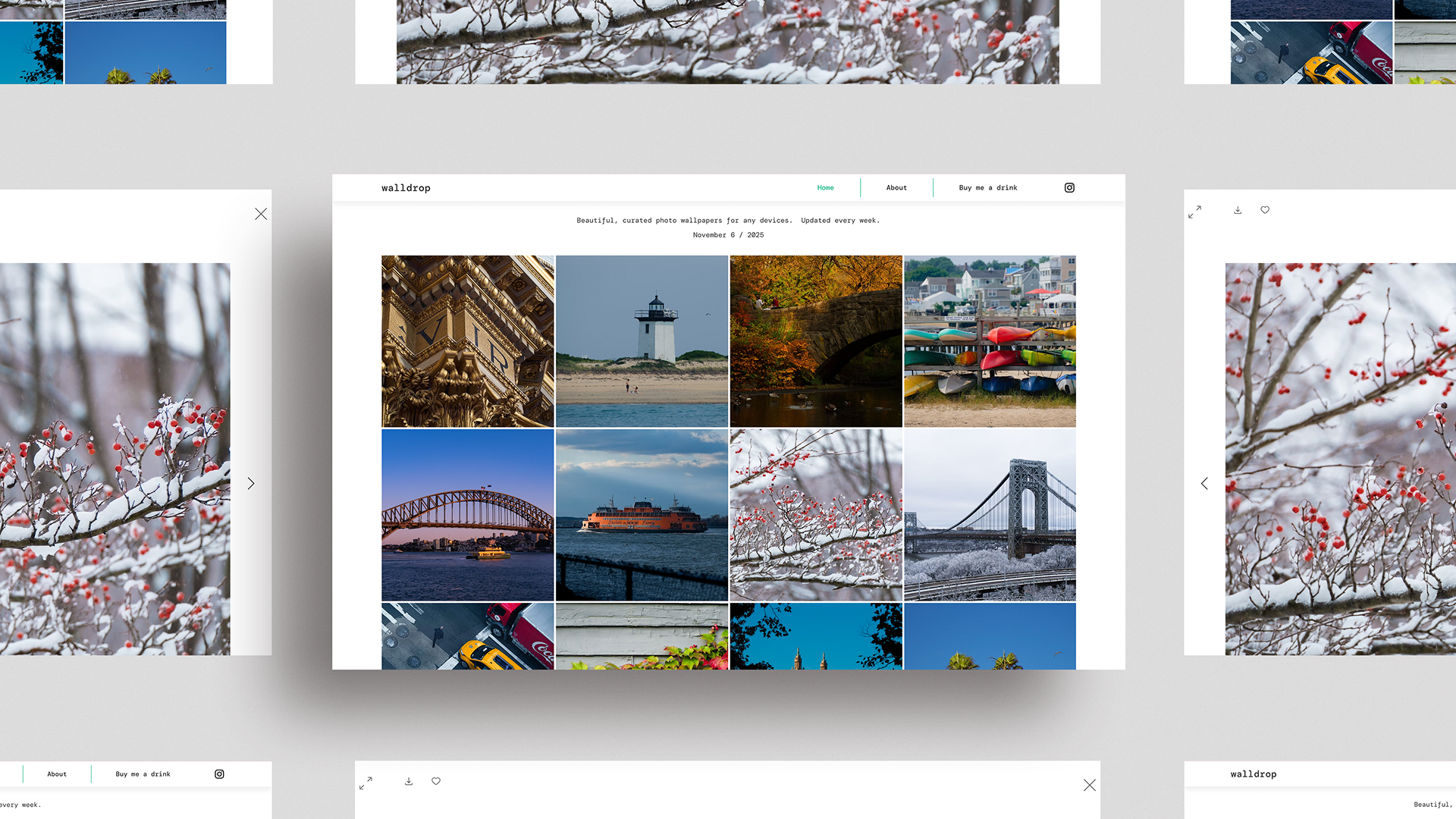This screenshot has width=1456, height=819.
Task: Click the fullscreen expand icon in right panel
Action: [x=1194, y=212]
